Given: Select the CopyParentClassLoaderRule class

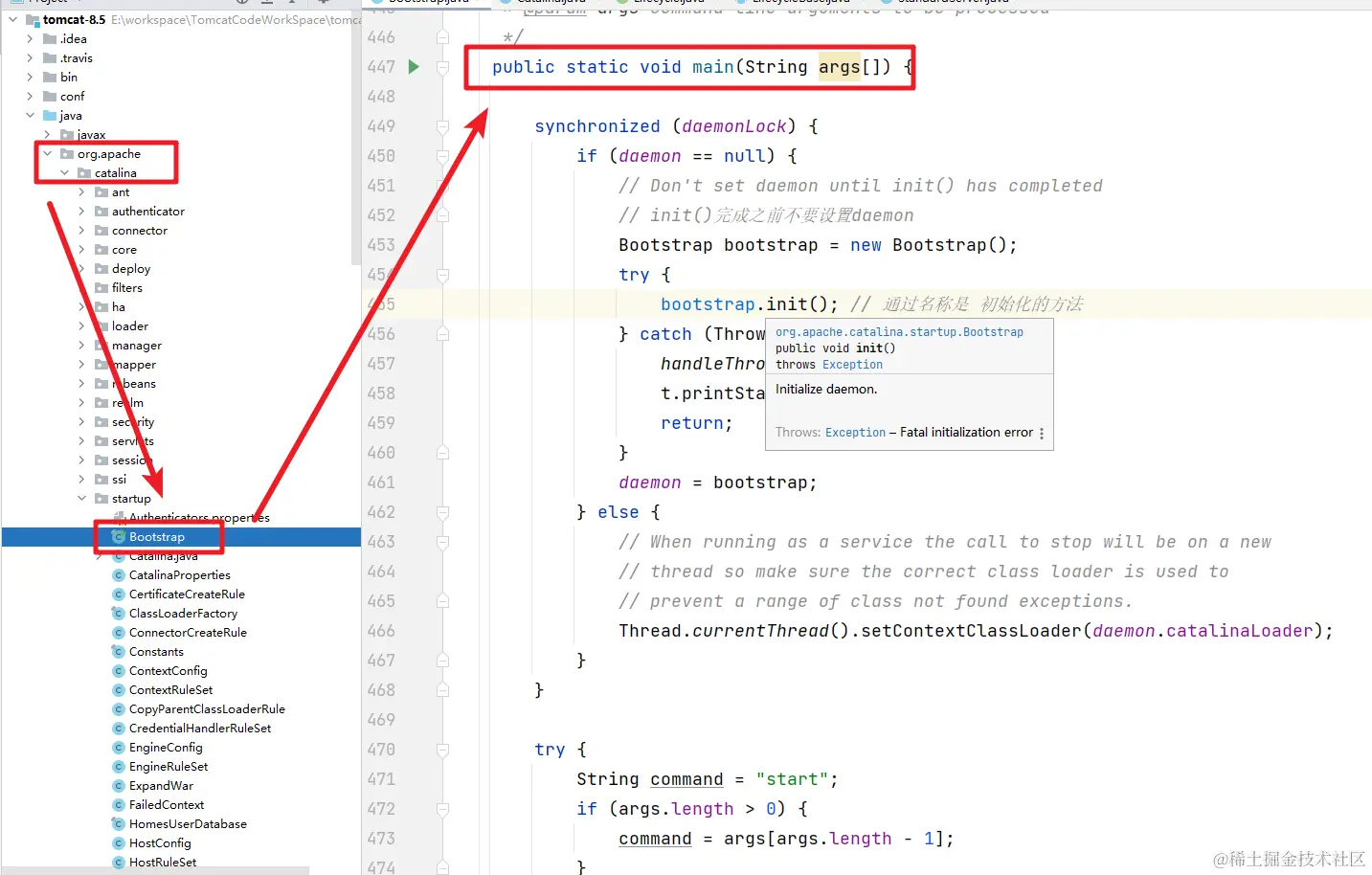Looking at the screenshot, I should pyautogui.click(x=207, y=709).
